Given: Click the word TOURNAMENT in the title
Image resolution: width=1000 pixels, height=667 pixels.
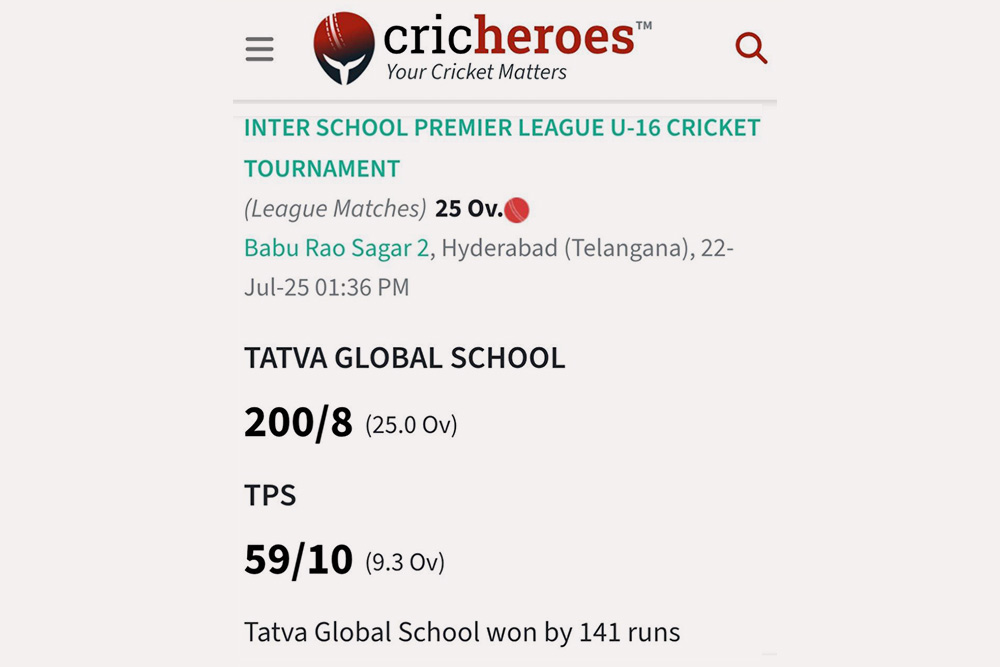Looking at the screenshot, I should tap(322, 168).
